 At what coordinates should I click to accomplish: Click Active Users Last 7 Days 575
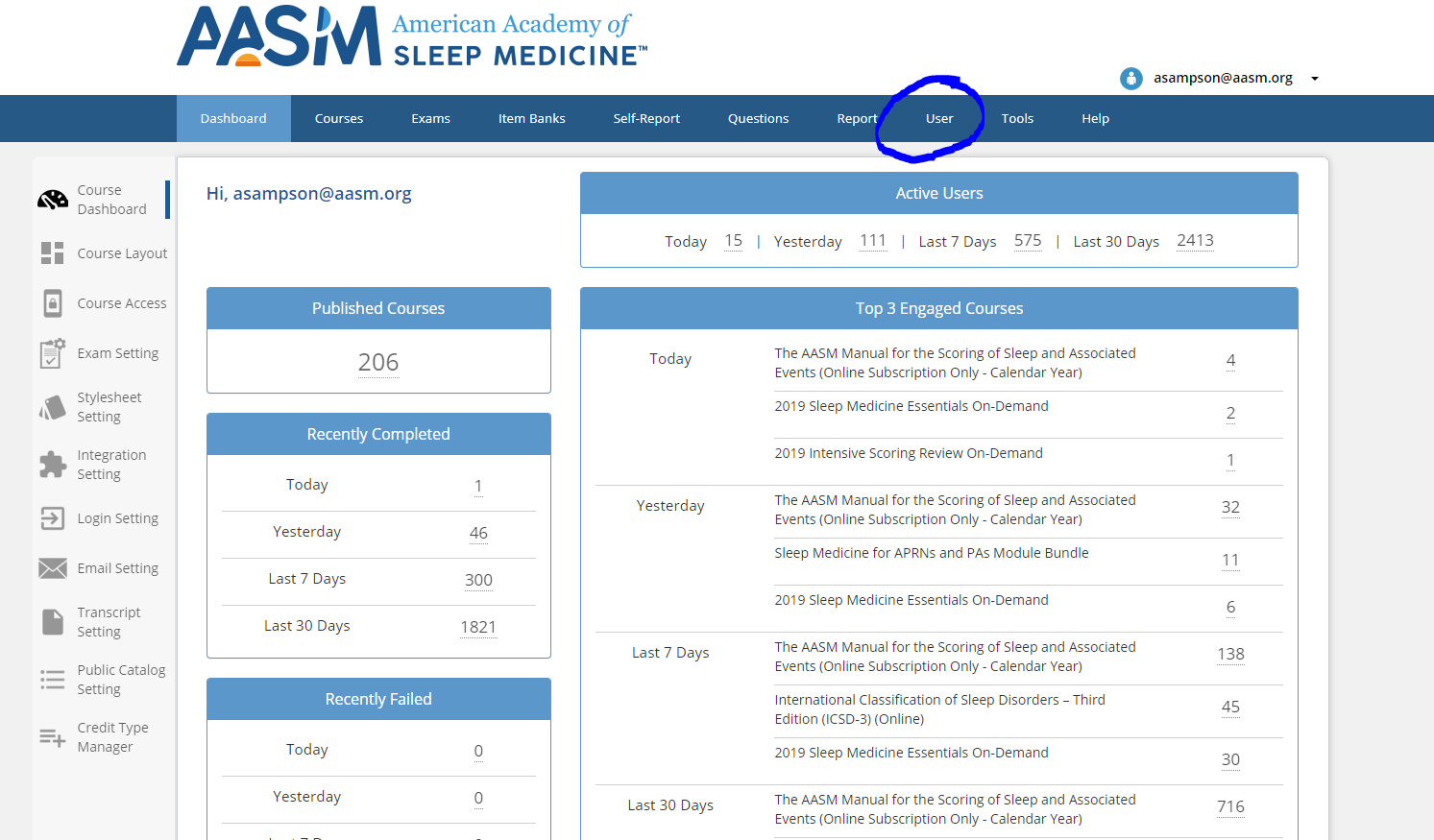point(1028,241)
